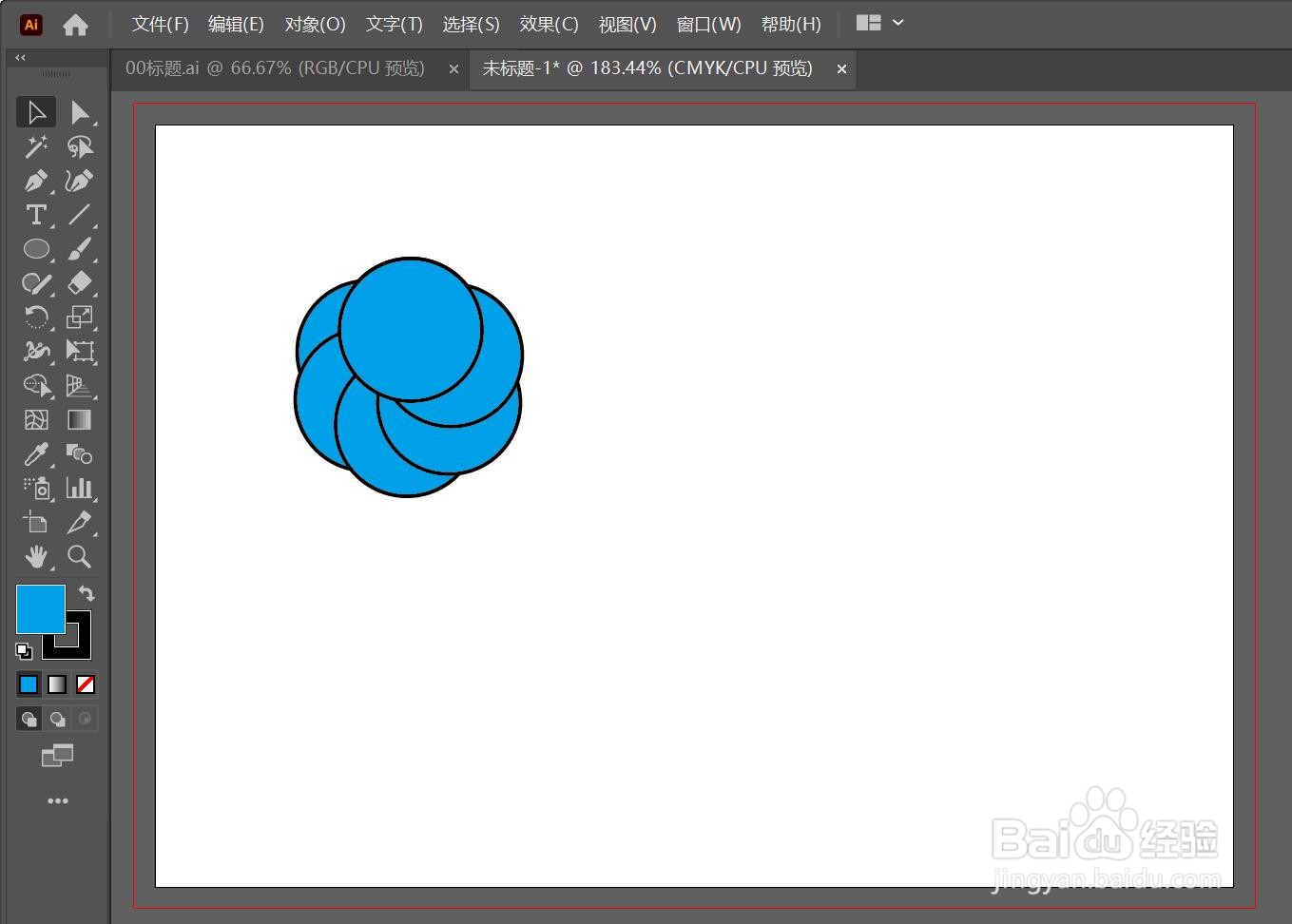
Task: Select the Direct Selection tool
Action: point(80,112)
